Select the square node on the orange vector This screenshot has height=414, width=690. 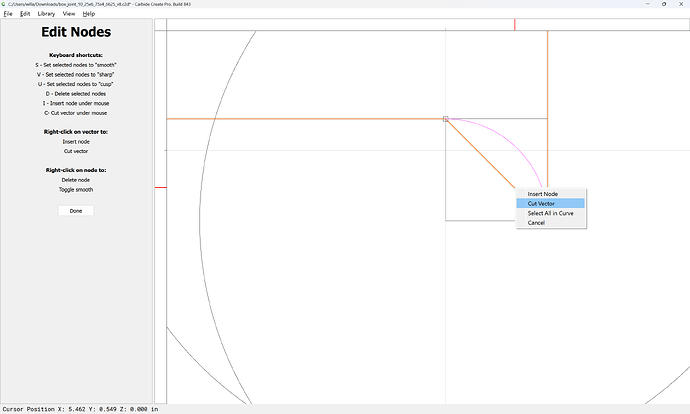pyautogui.click(x=445, y=119)
